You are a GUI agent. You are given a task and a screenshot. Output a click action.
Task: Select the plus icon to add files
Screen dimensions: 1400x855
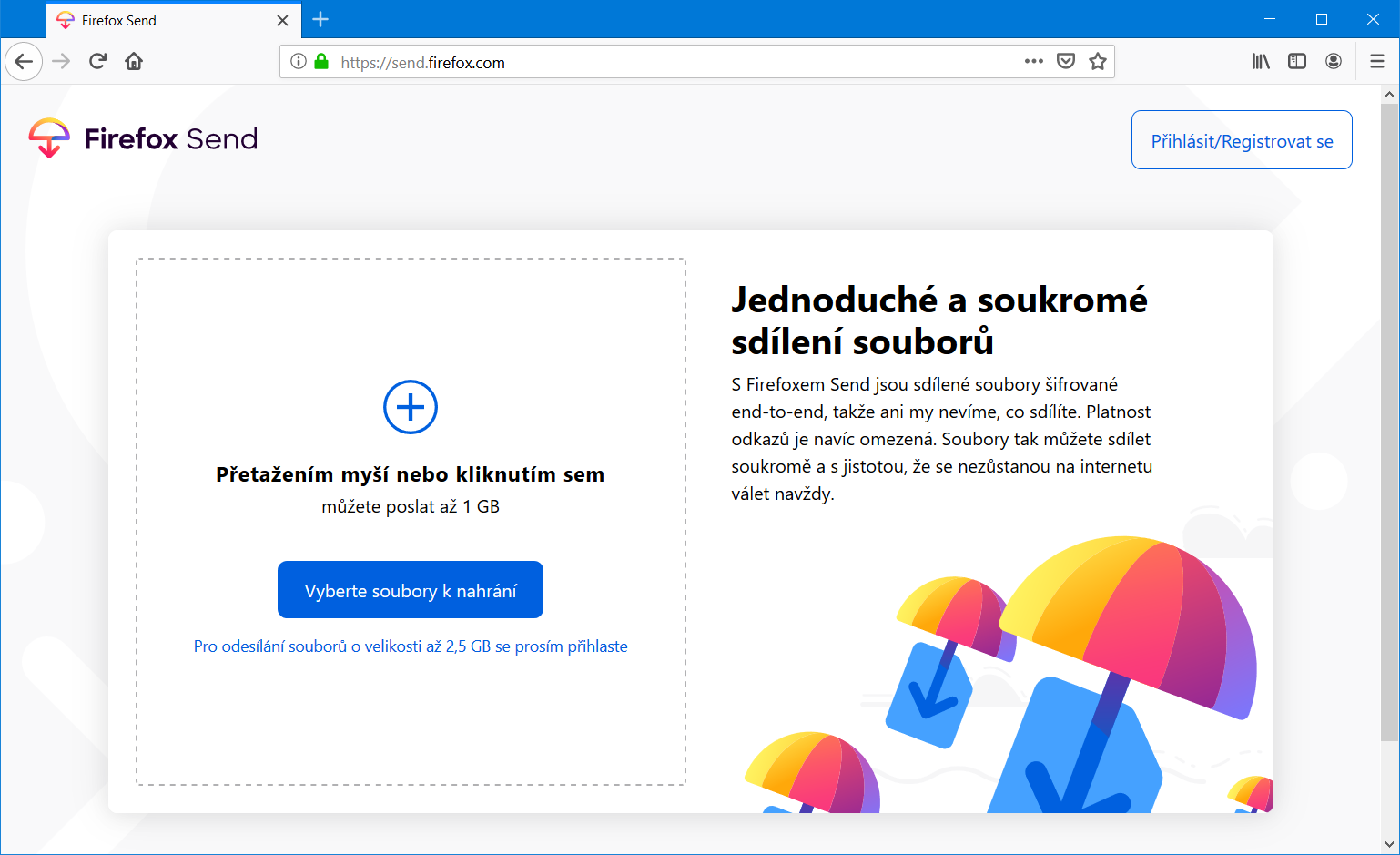pos(410,407)
